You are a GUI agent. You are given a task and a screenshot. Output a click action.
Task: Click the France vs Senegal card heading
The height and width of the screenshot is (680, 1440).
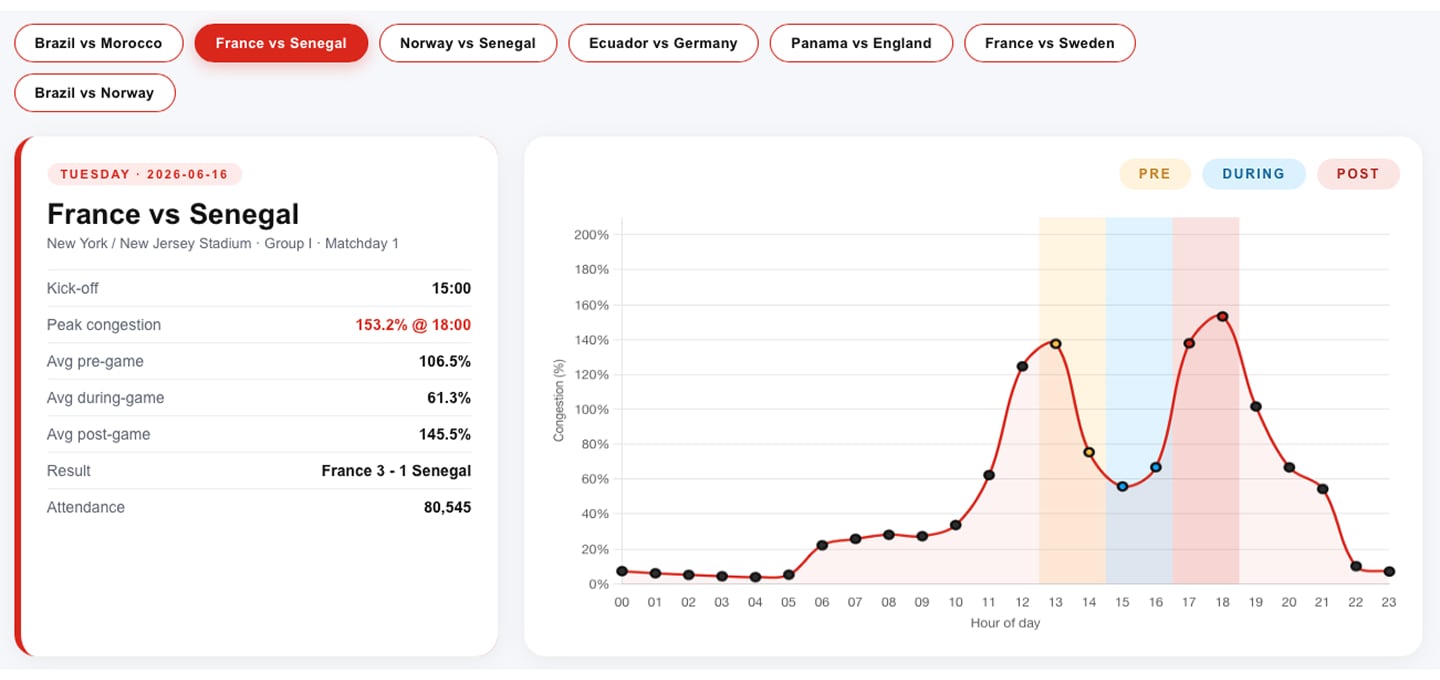tap(173, 214)
